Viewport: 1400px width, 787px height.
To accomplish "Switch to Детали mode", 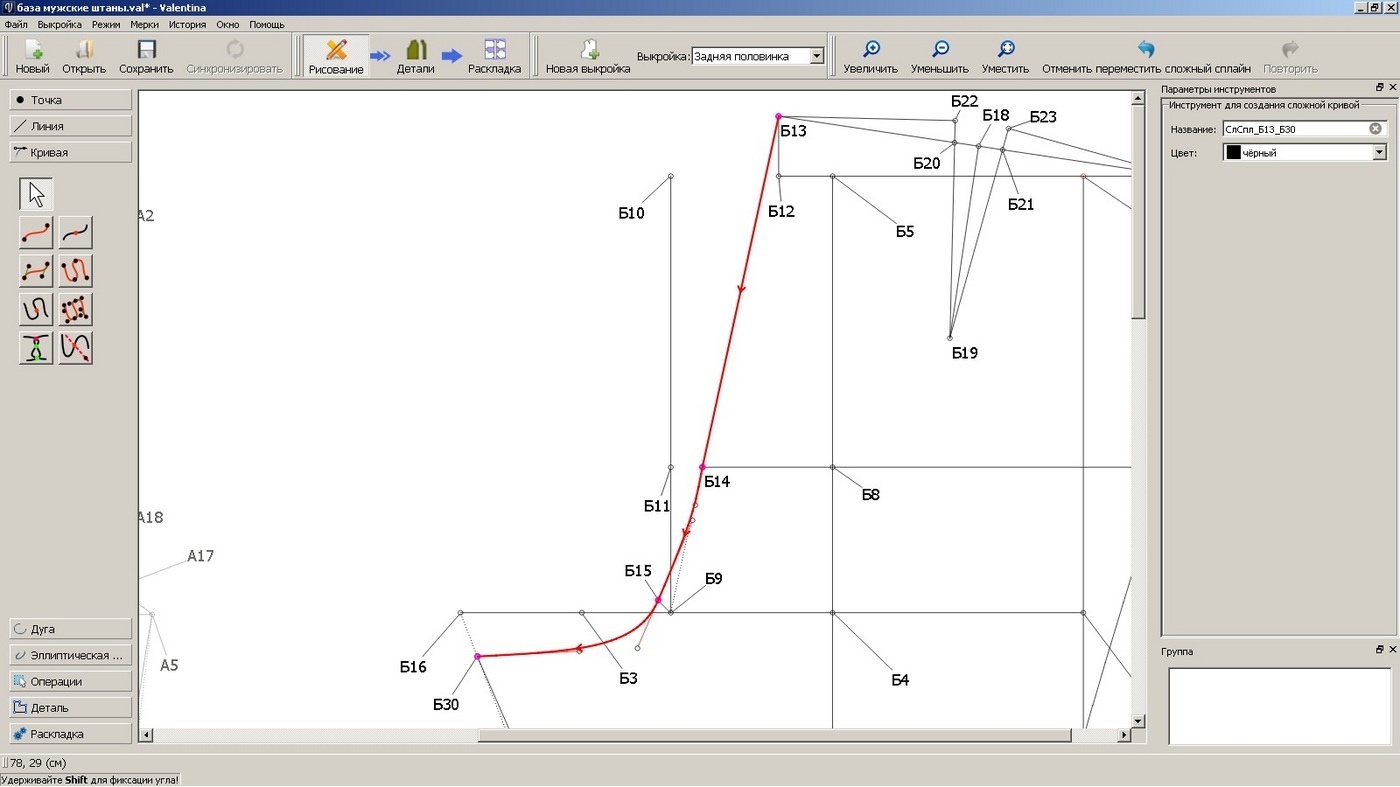I will pos(415,56).
